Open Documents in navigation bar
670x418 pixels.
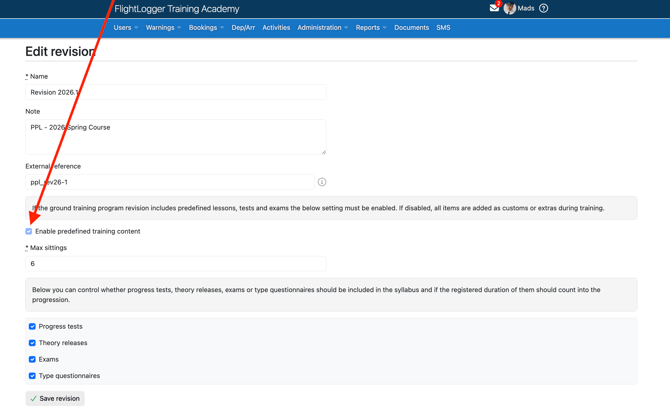(411, 27)
